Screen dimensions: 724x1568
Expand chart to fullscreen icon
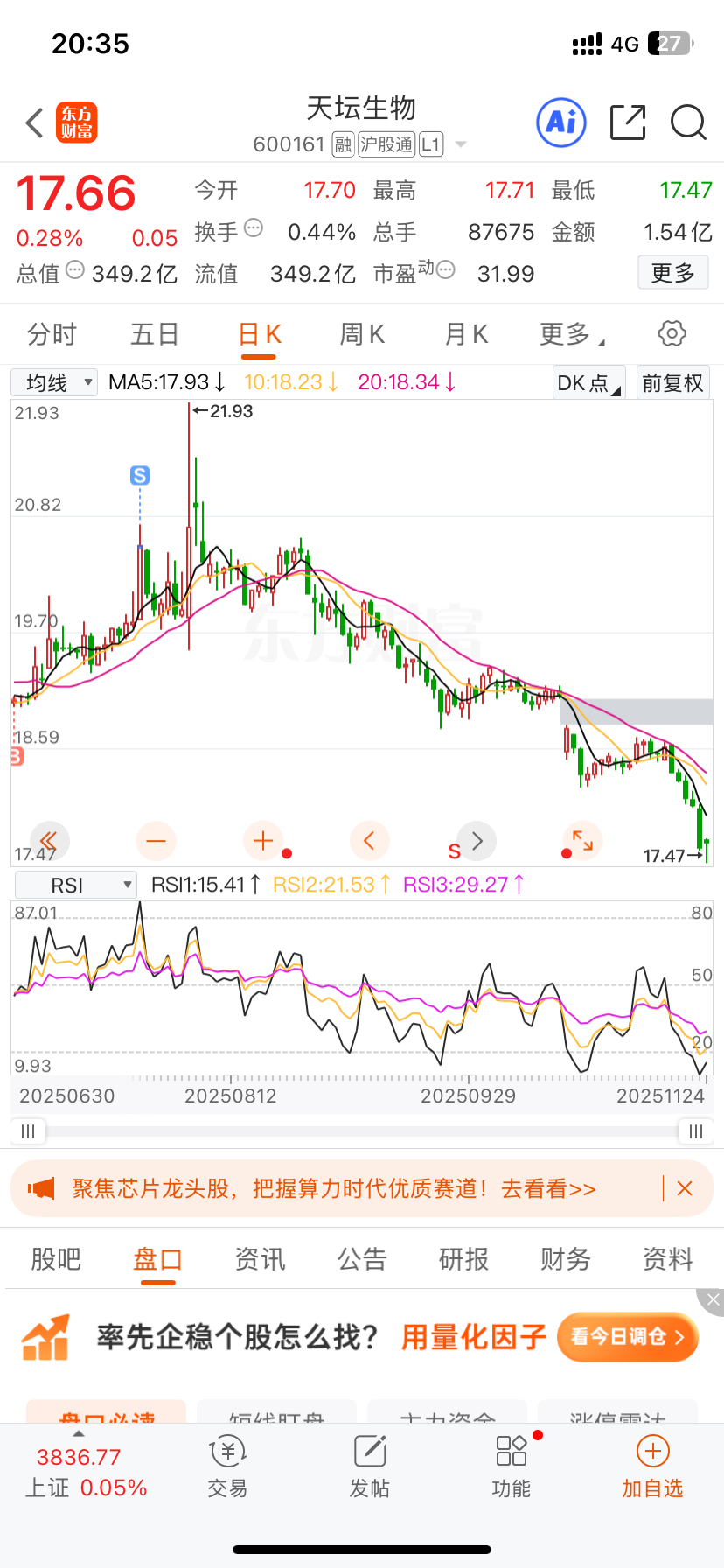[x=582, y=842]
